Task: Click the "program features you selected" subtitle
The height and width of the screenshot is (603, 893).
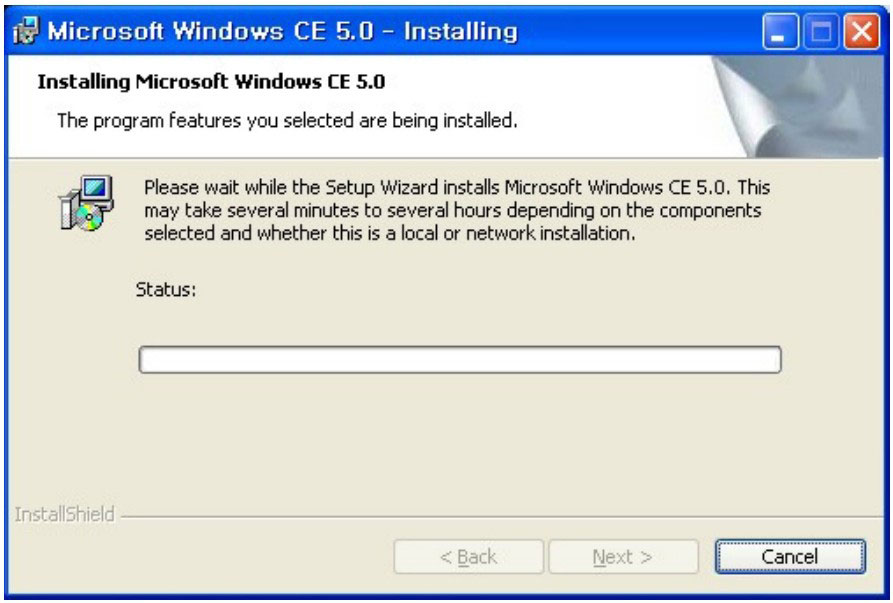Action: pos(287,122)
